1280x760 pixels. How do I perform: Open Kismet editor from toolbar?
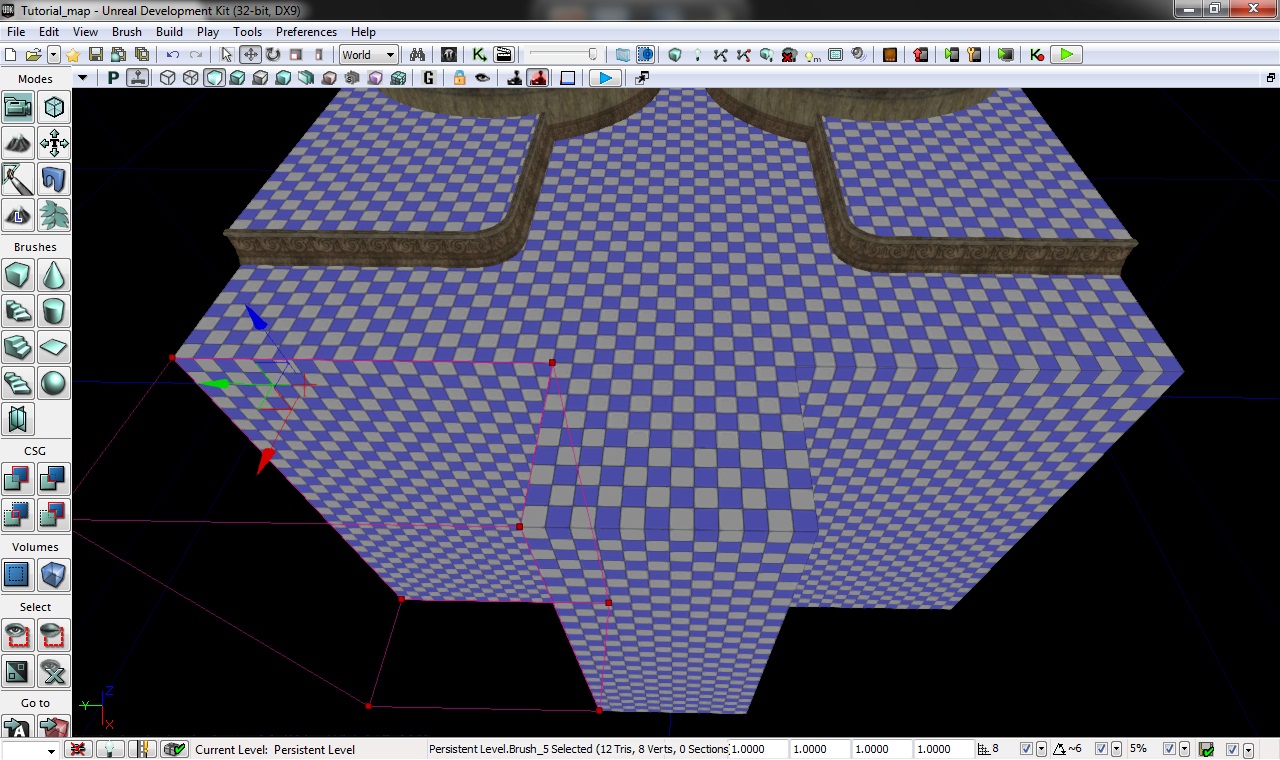coord(479,55)
